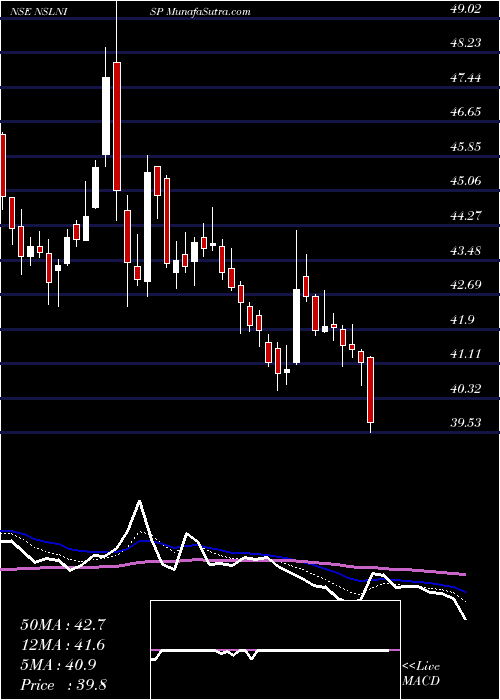
Task: Click the 45.85 price axis label
Action: click(466, 146)
